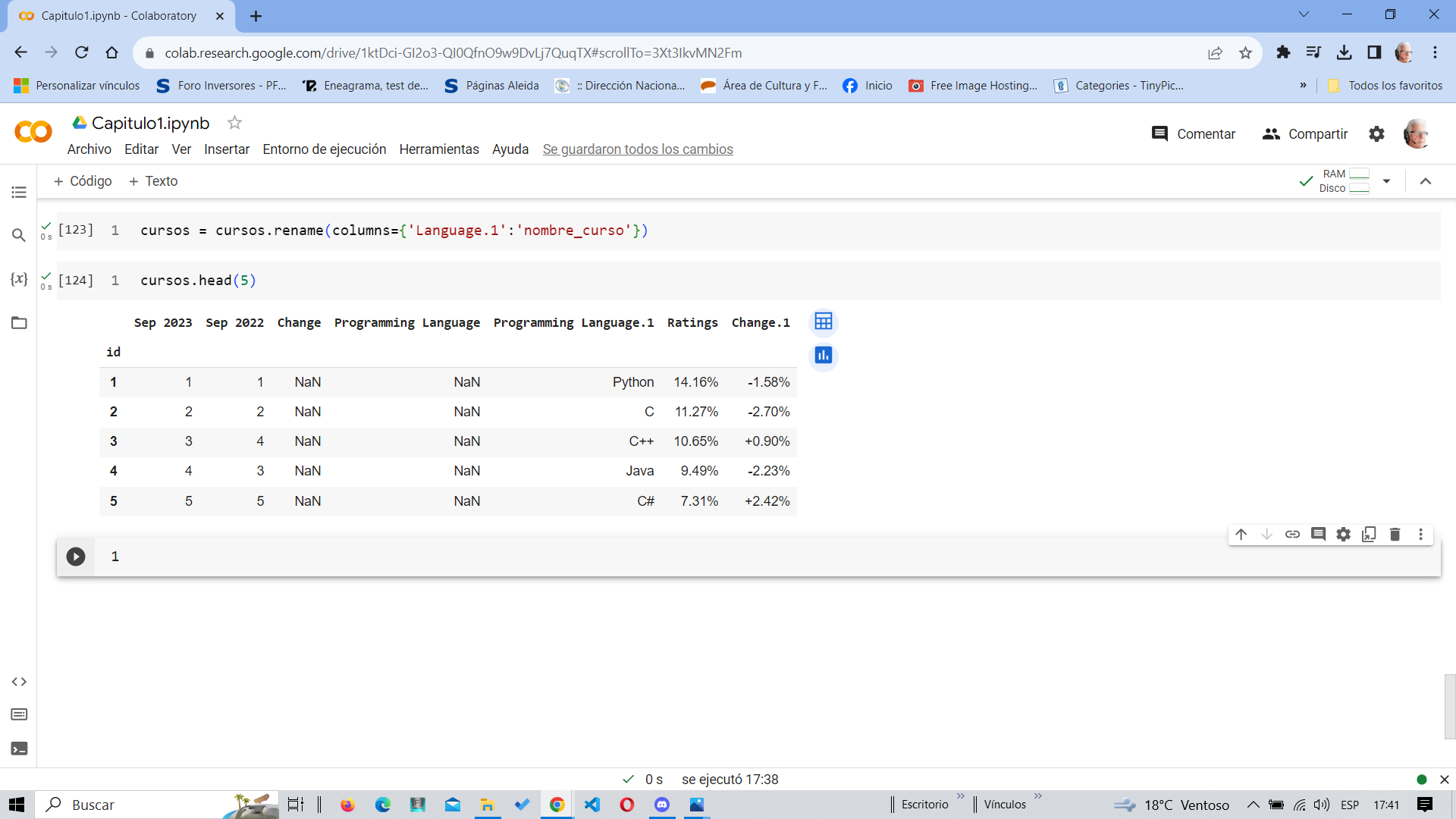Open the Insertar menu

click(227, 149)
